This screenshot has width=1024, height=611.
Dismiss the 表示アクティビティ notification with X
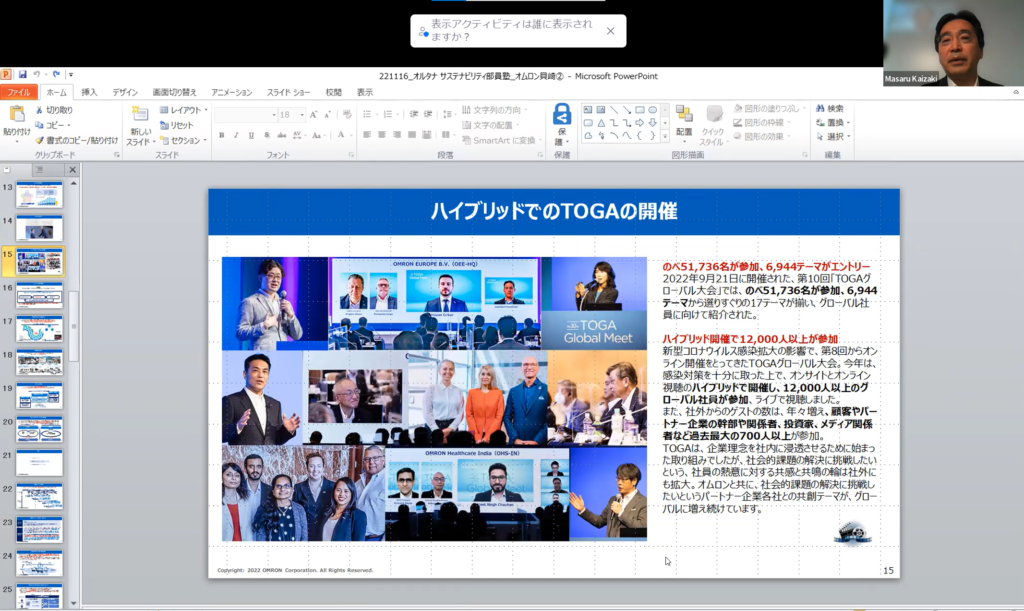click(x=610, y=31)
